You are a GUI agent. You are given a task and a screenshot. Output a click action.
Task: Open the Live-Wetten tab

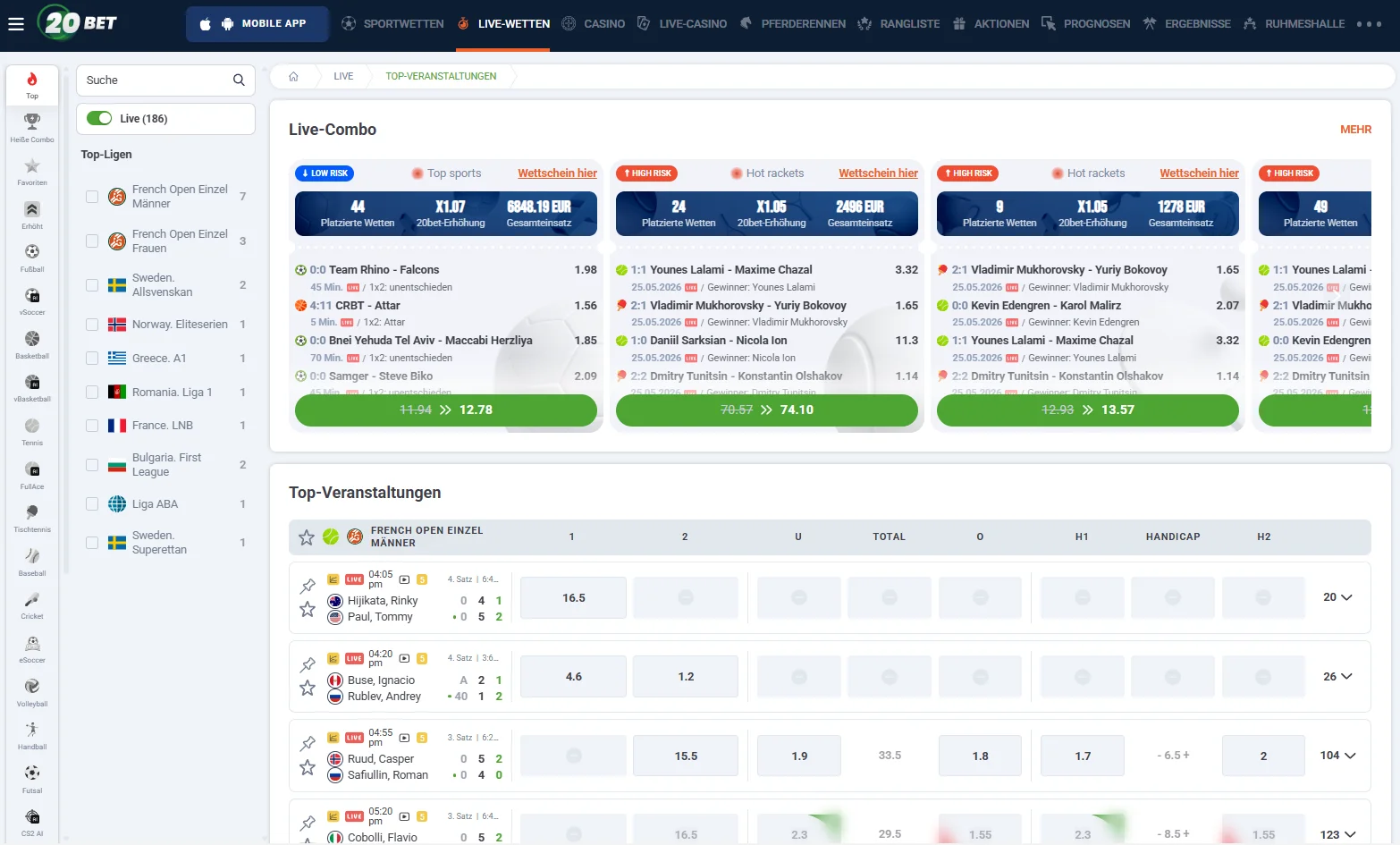[x=503, y=24]
